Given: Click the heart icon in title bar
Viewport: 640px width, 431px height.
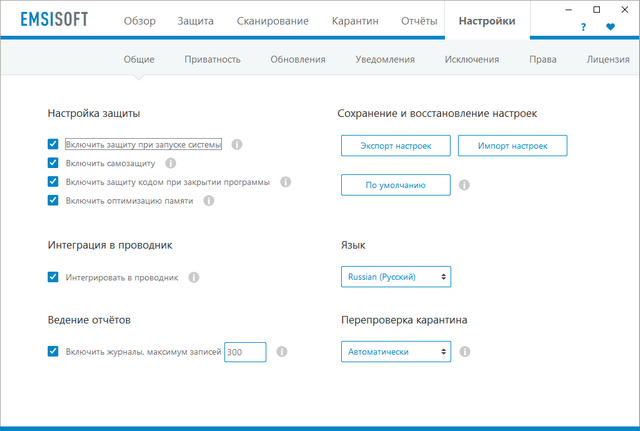Looking at the screenshot, I should [610, 27].
